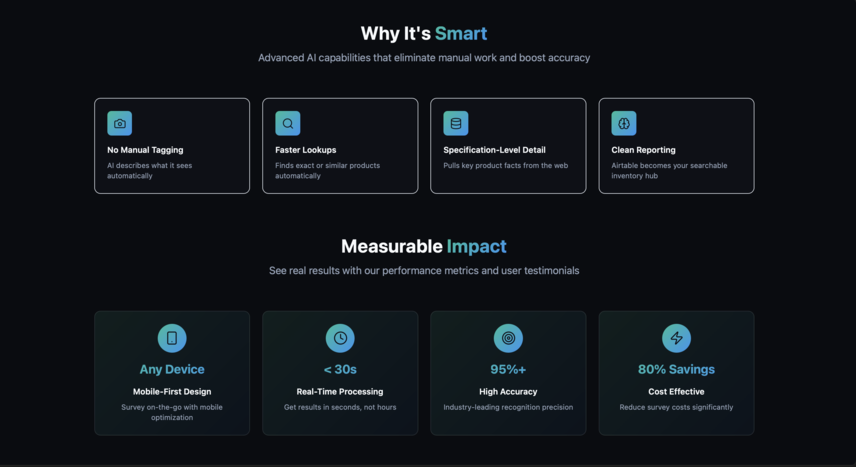Click the Measurable Impact heading

[424, 246]
